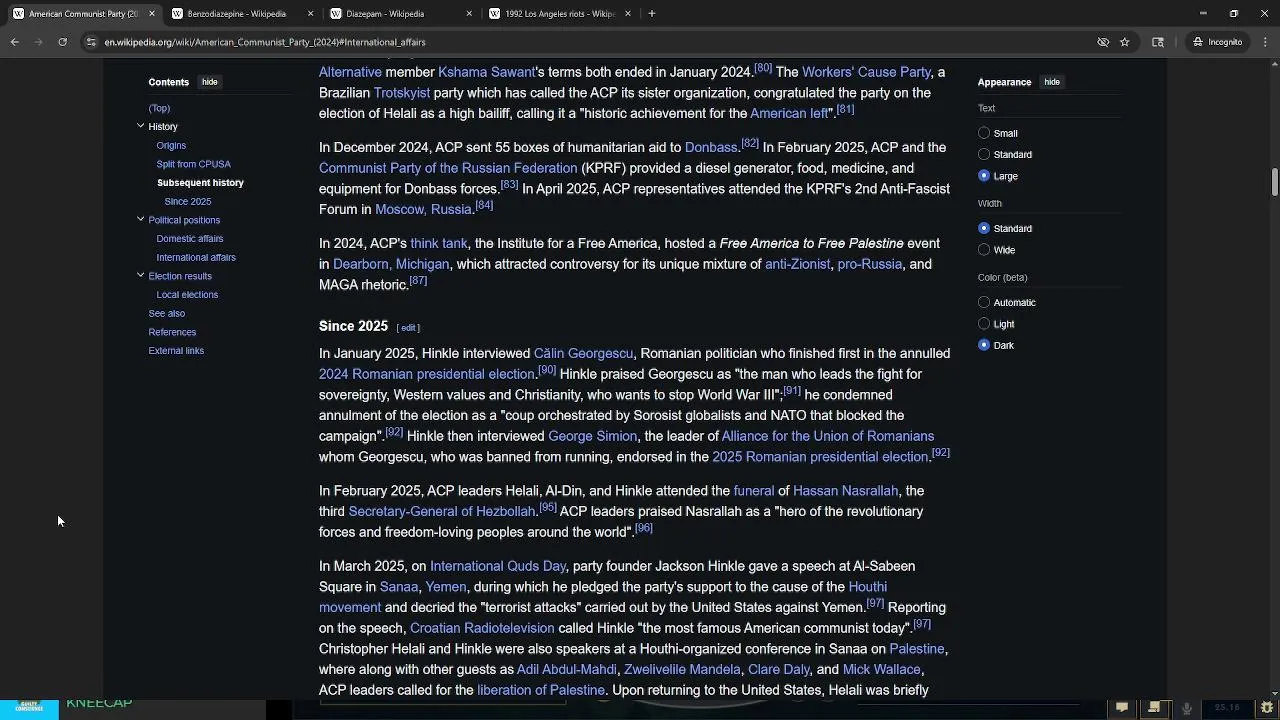Close the Diazepam tab

click(470, 14)
